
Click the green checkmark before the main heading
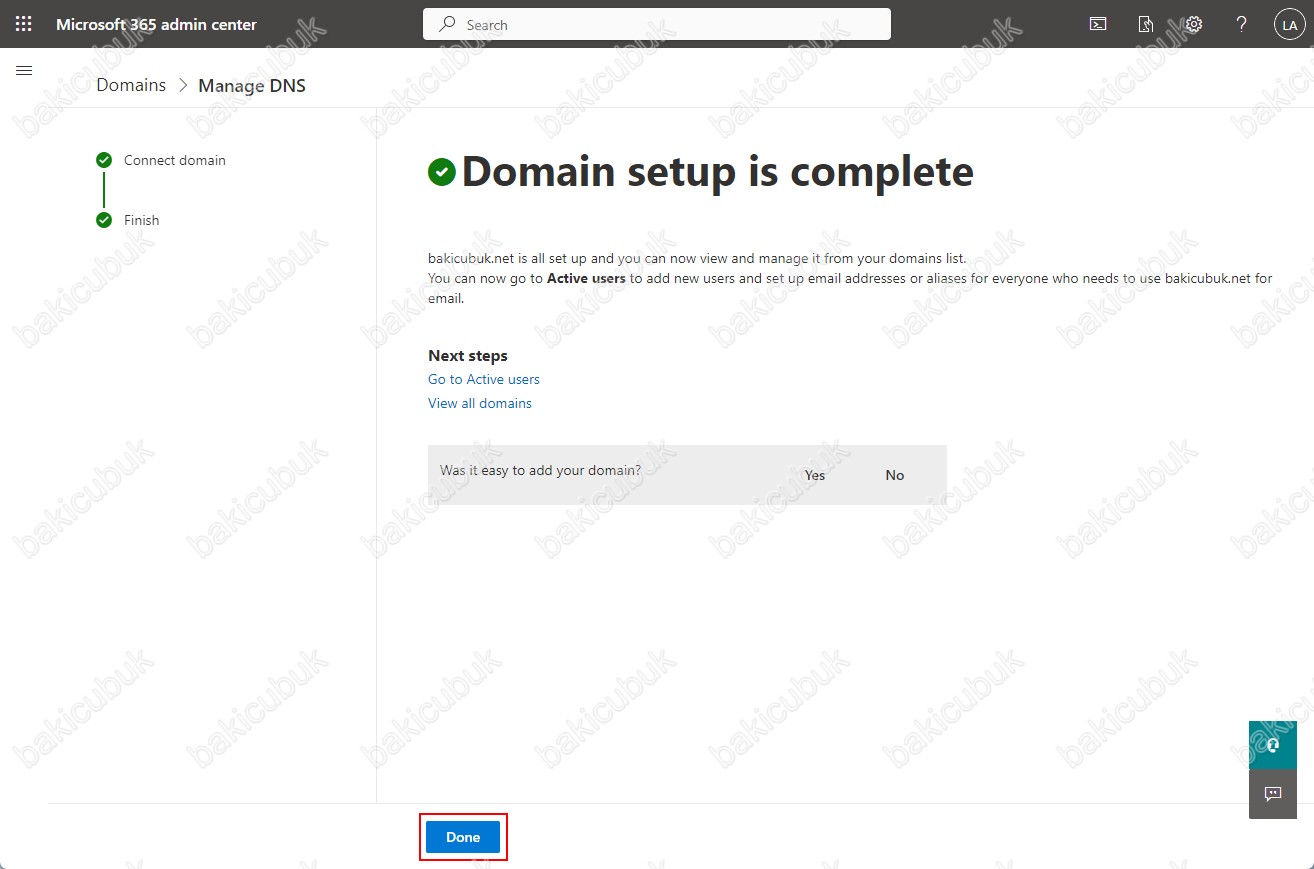pyautogui.click(x=442, y=172)
